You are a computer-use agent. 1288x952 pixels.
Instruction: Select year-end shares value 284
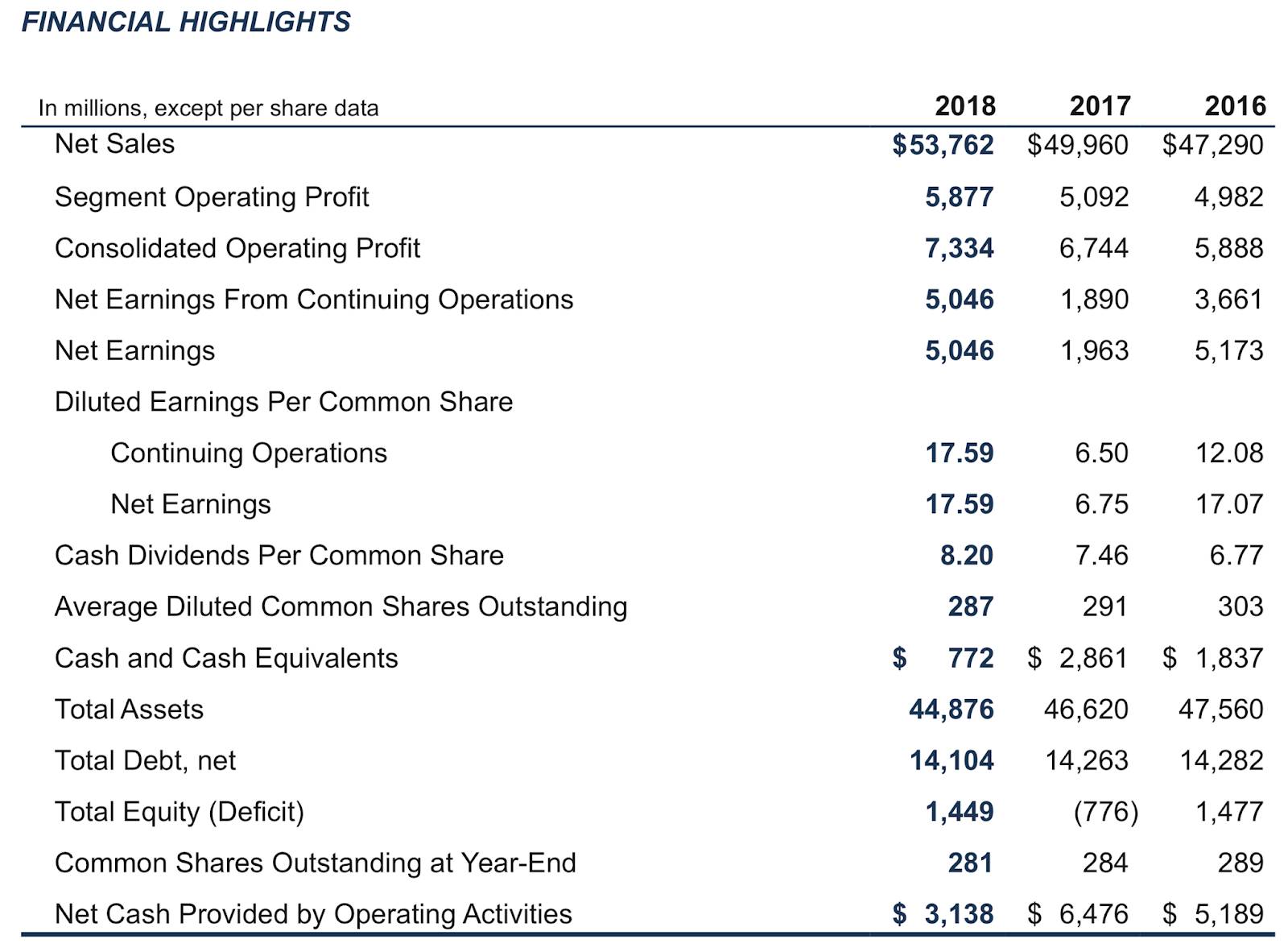pyautogui.click(x=1105, y=863)
